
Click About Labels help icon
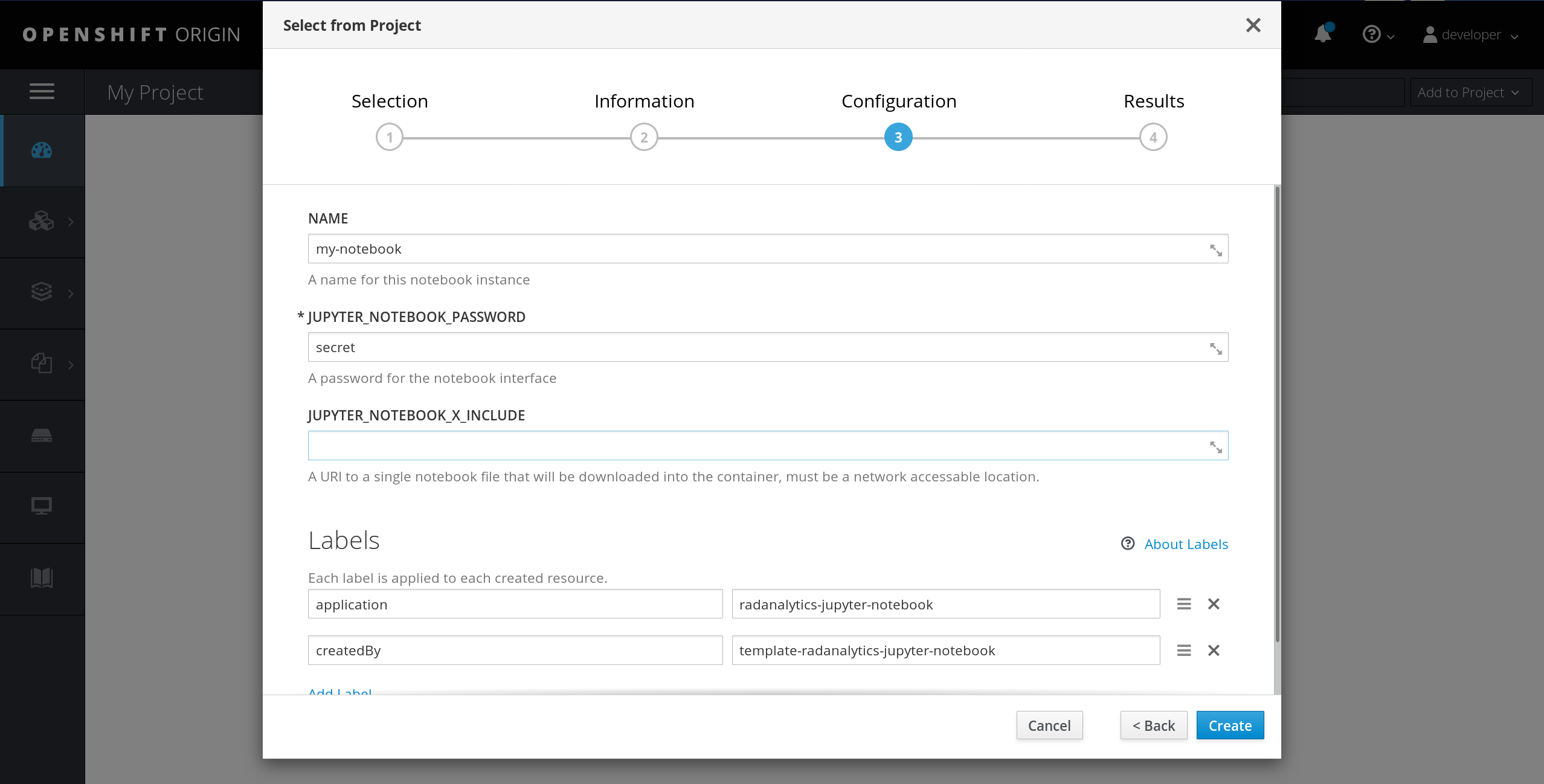pyautogui.click(x=1128, y=544)
